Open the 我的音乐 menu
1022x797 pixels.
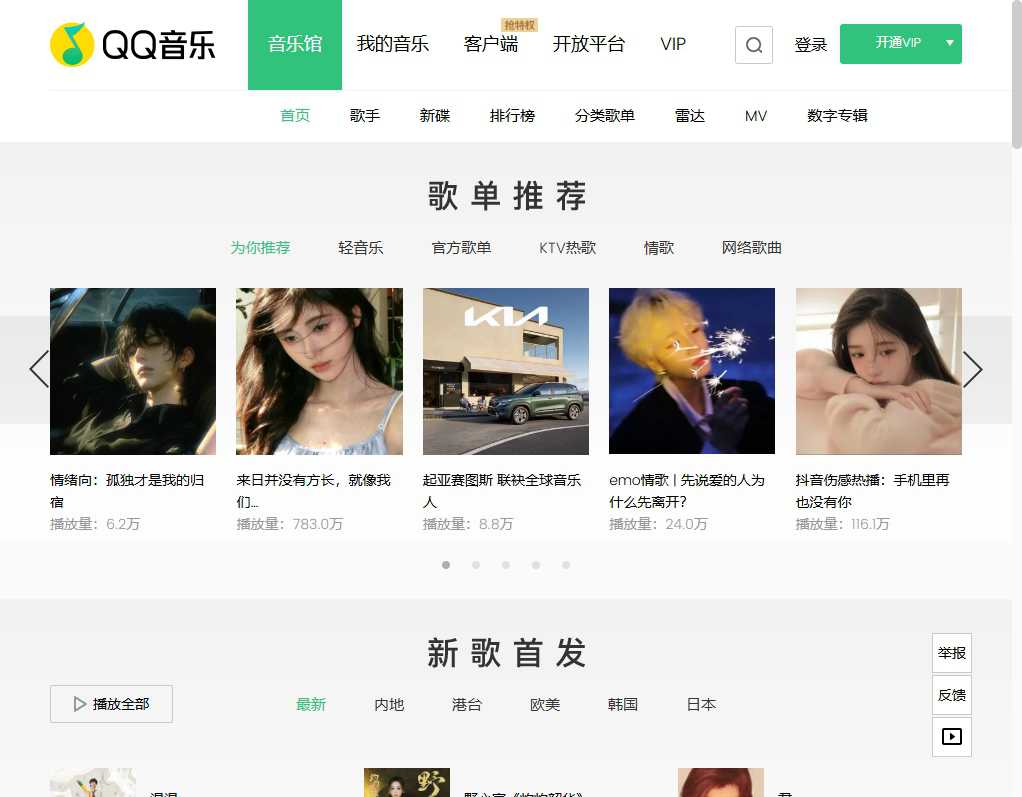(x=393, y=44)
